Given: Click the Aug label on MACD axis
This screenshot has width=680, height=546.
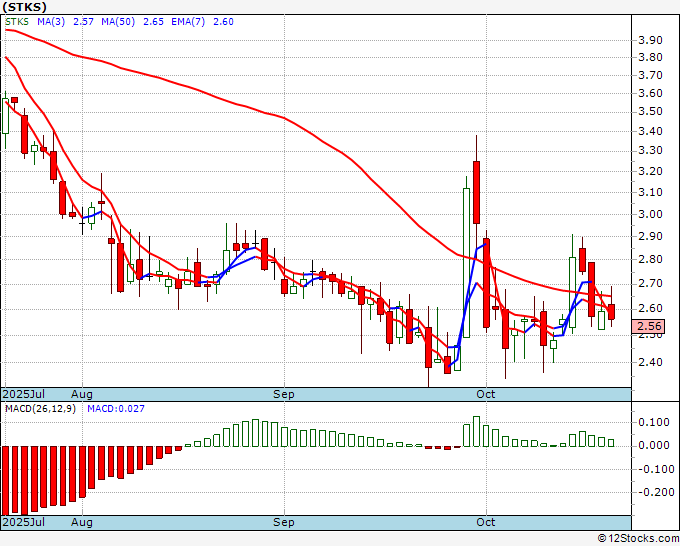Looking at the screenshot, I should coord(82,522).
